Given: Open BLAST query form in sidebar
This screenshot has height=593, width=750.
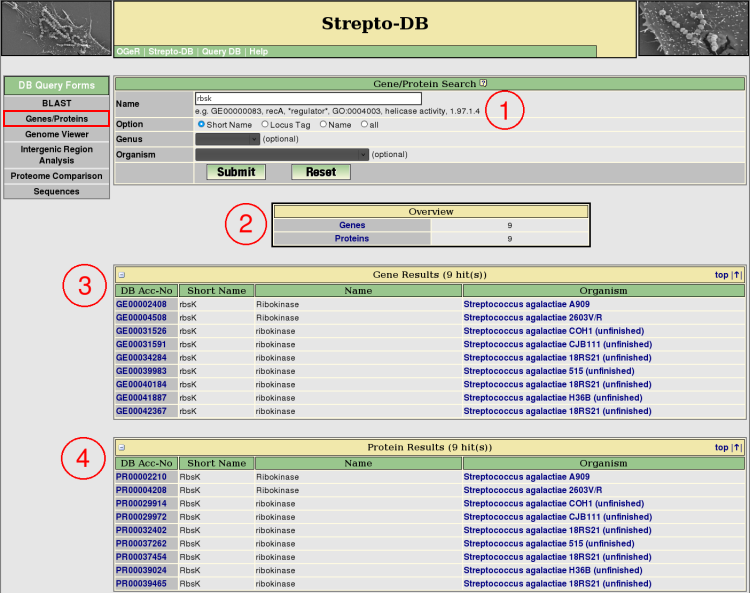Looking at the screenshot, I should [x=56, y=103].
